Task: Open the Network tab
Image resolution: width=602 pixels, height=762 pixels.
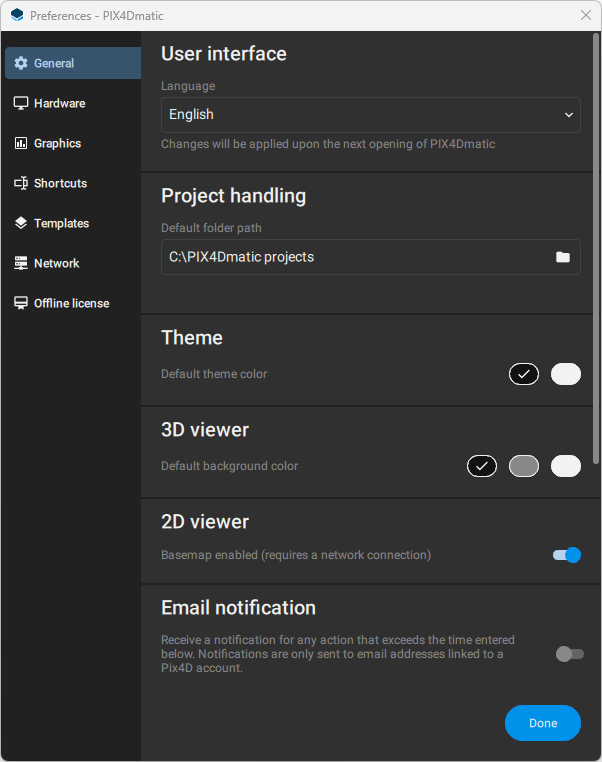Action: coord(73,263)
